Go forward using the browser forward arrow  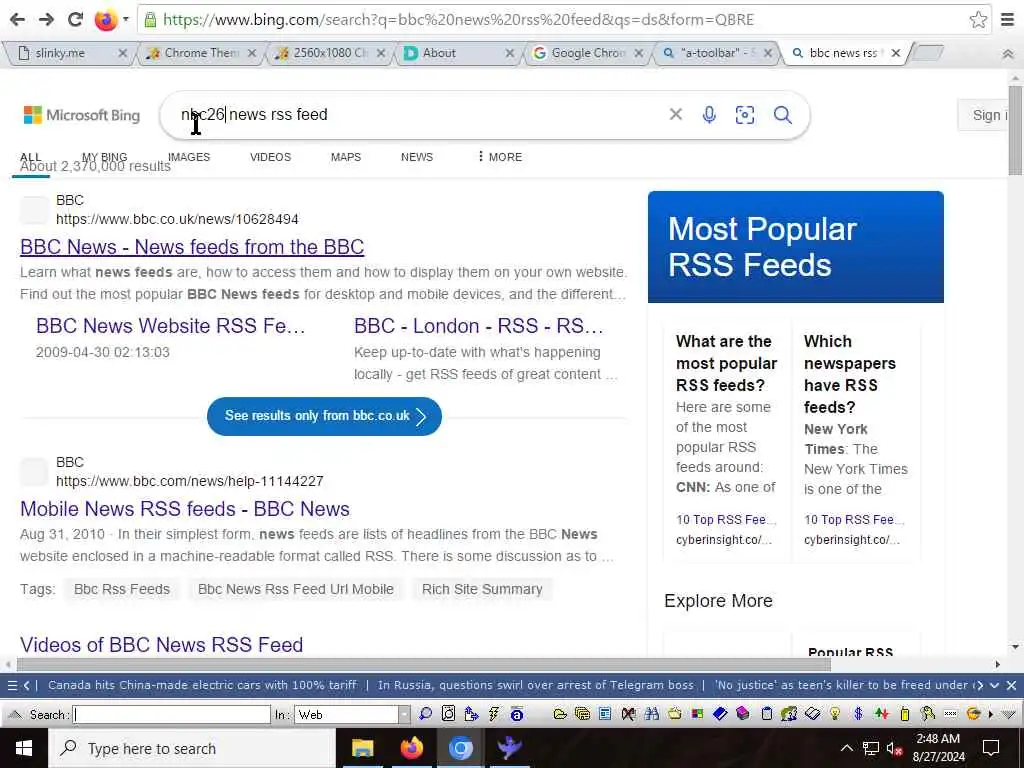46,20
